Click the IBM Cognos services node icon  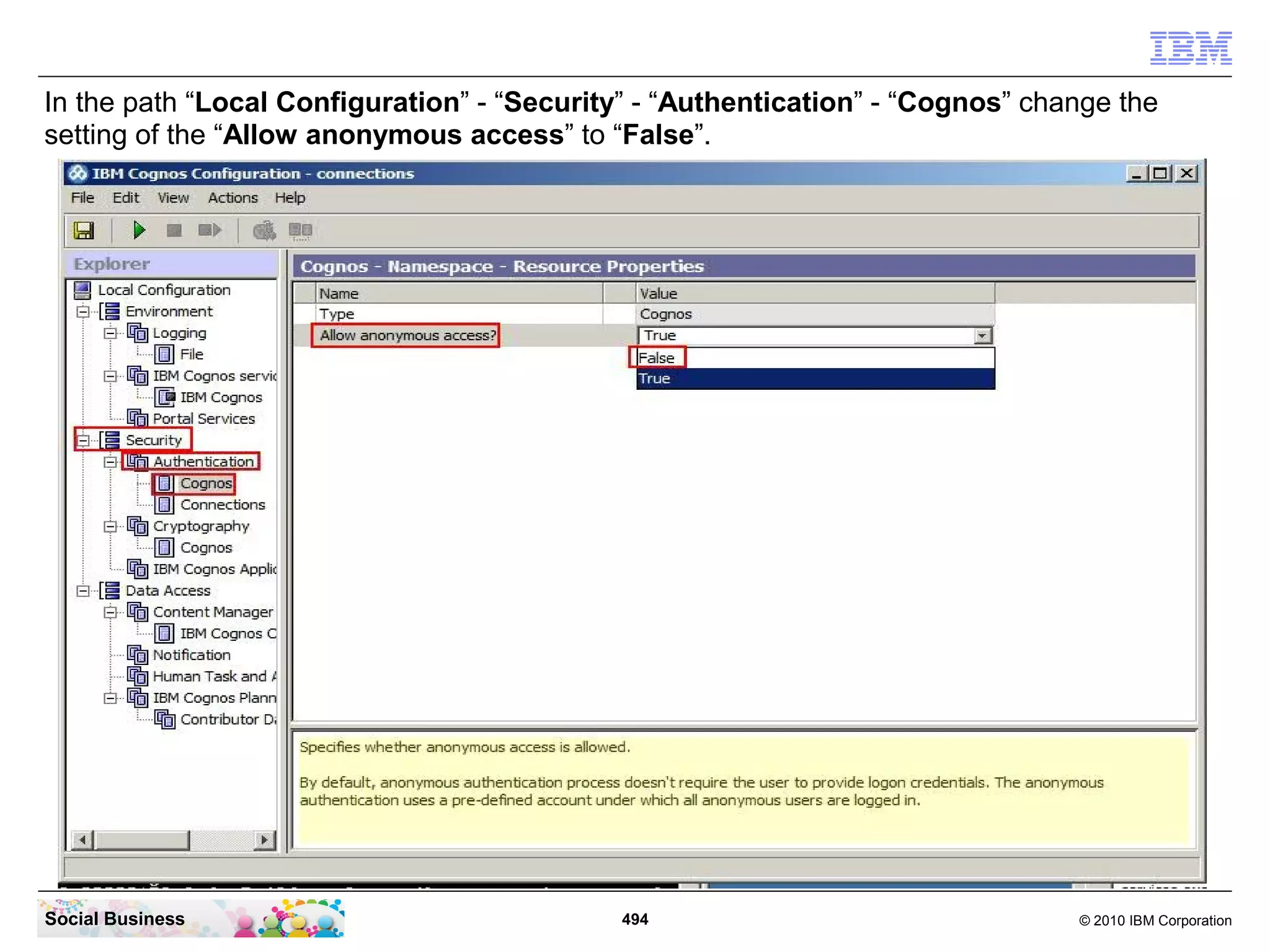(138, 376)
